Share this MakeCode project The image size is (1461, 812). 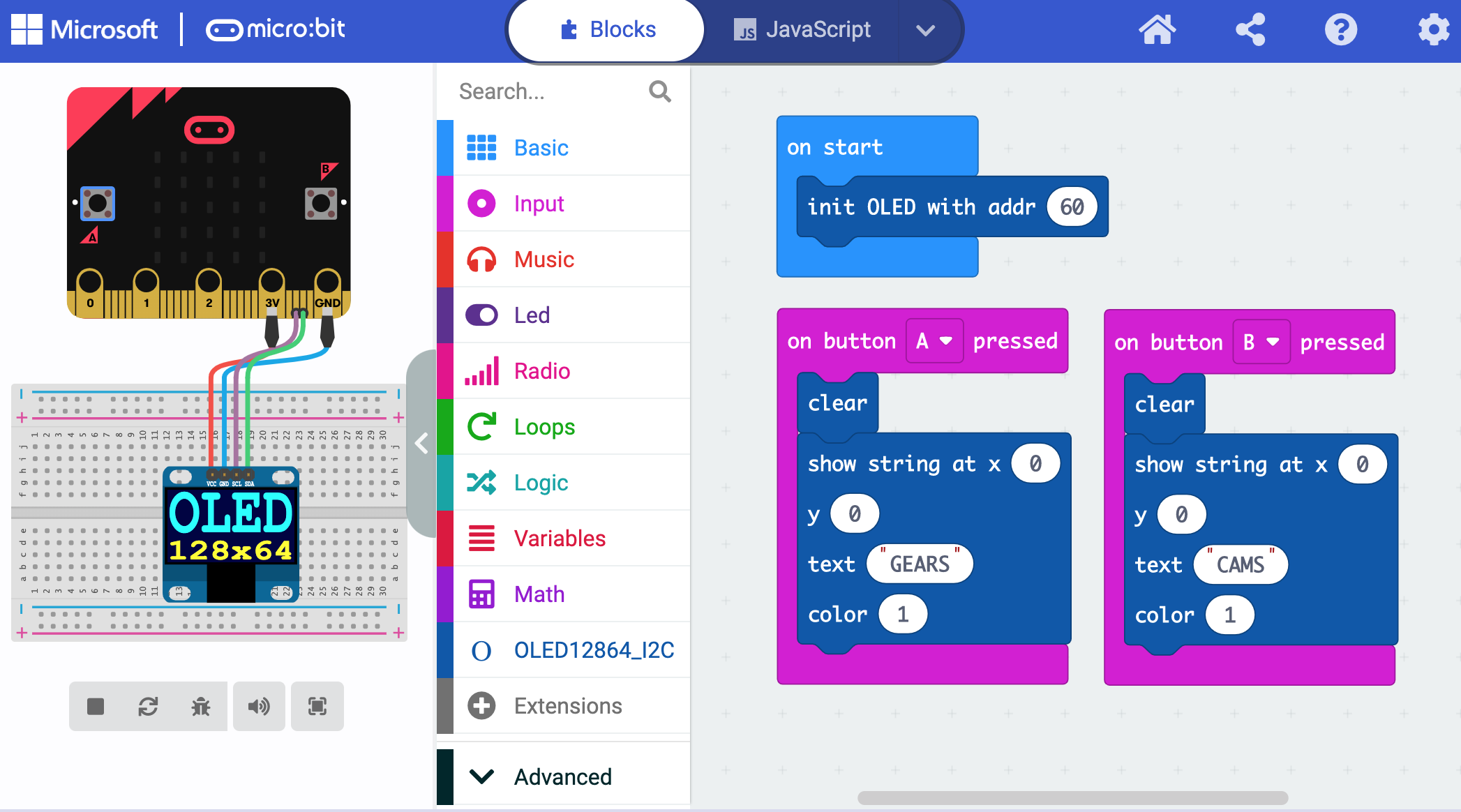click(1250, 29)
